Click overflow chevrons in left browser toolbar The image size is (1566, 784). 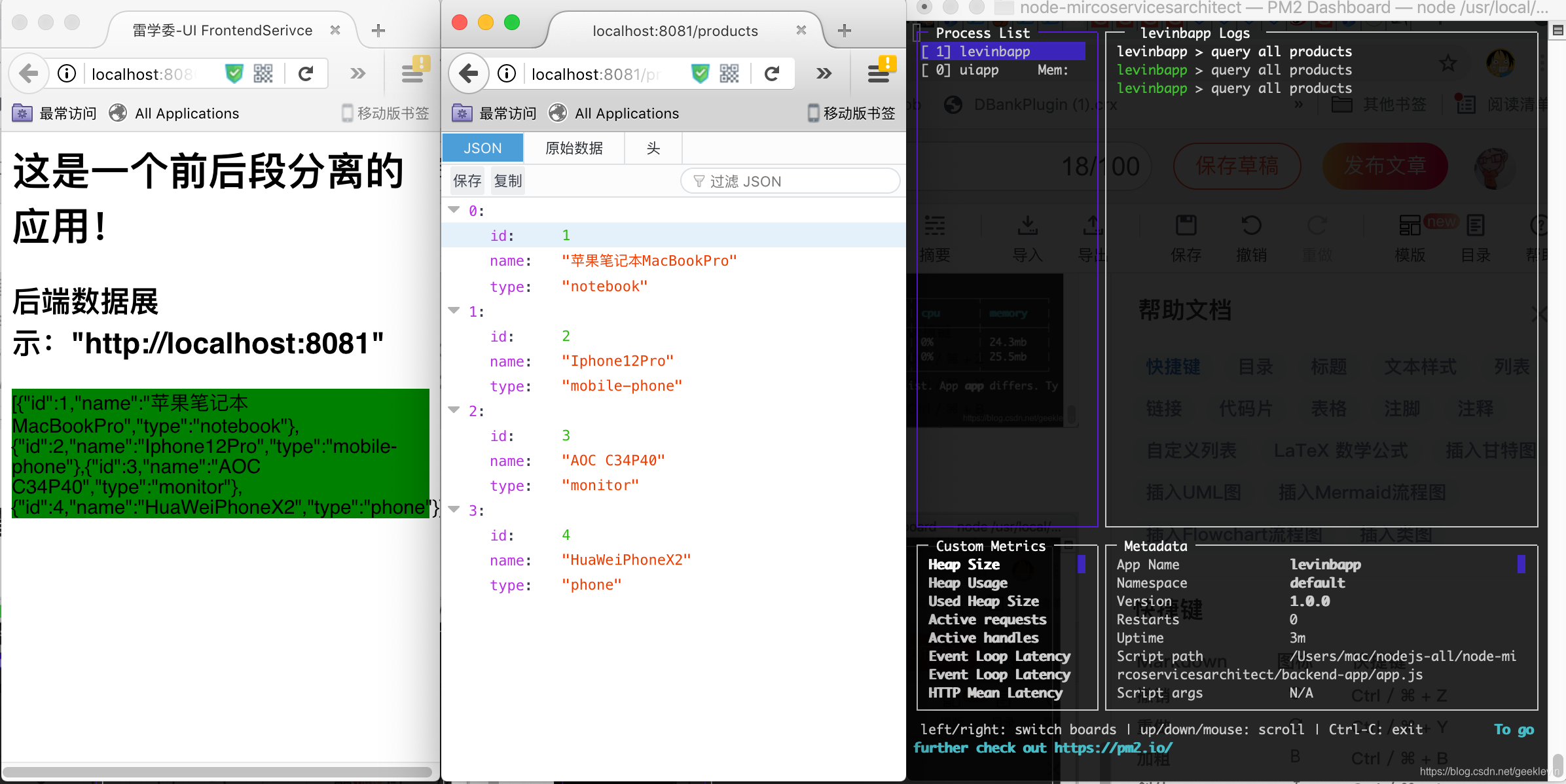point(357,73)
